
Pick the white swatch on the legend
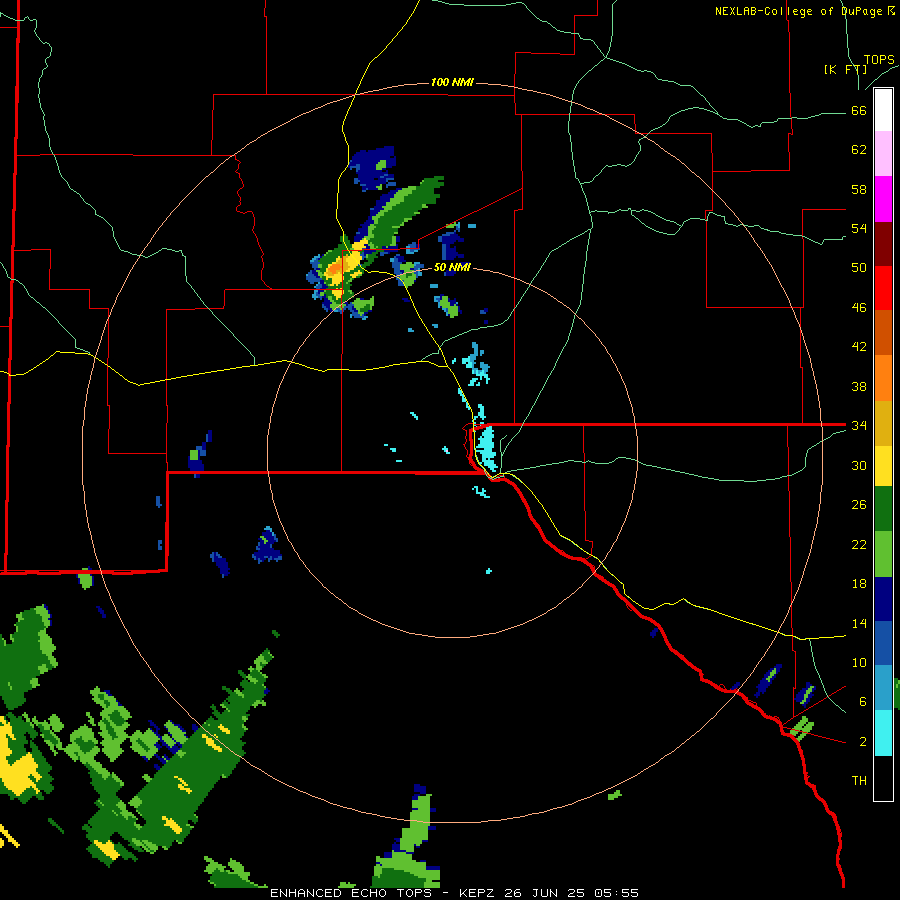pos(883,110)
